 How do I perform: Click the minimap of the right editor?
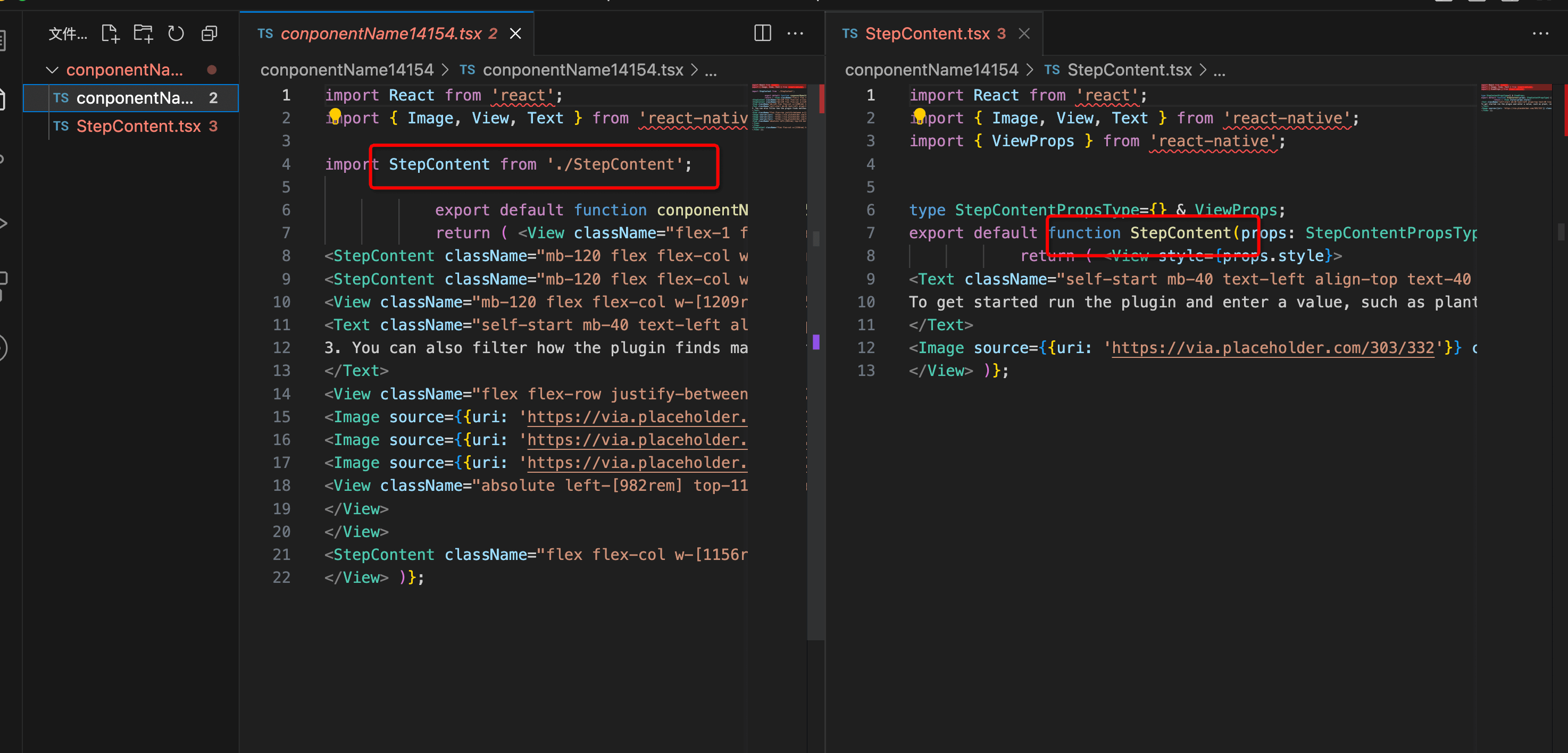pyautogui.click(x=1516, y=98)
